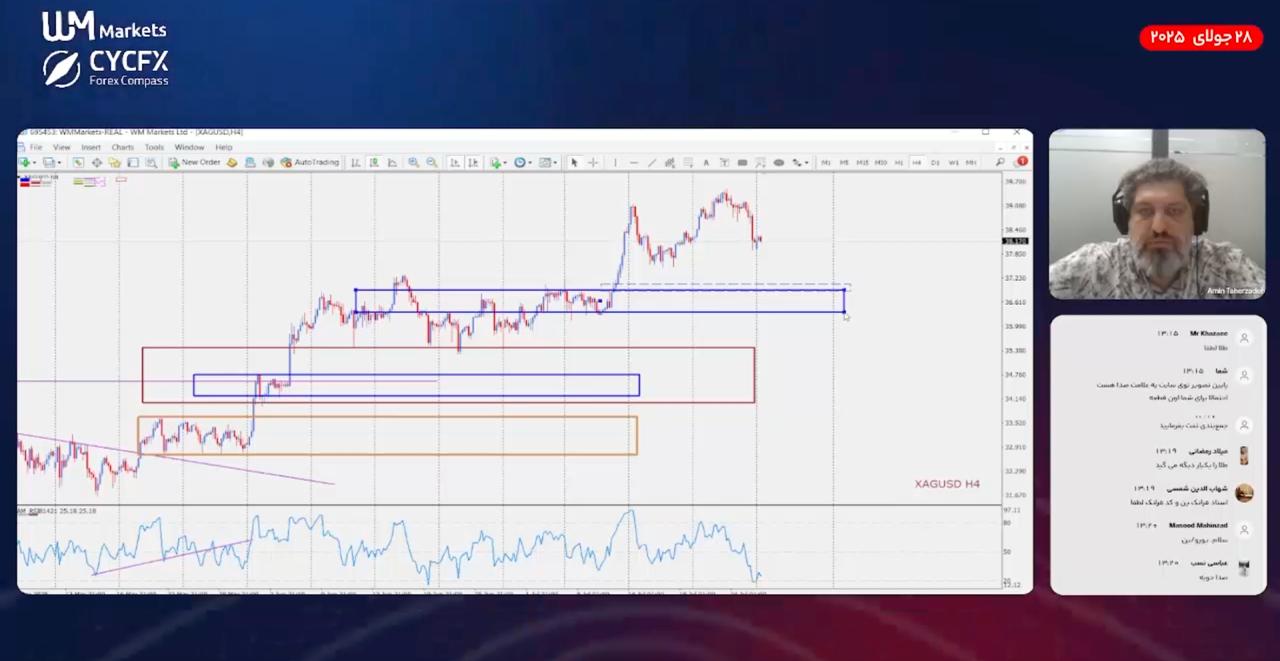Toggle chart auto scroll button

[454, 162]
